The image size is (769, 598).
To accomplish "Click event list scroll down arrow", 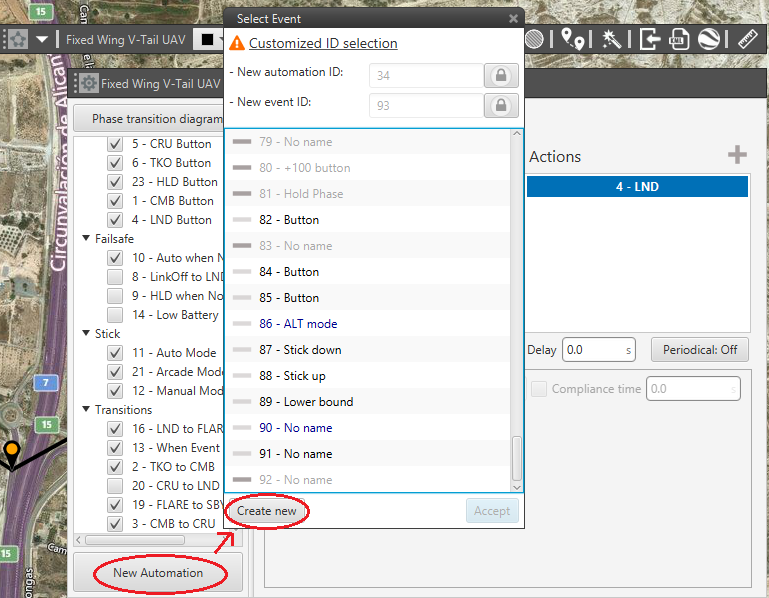I will (517, 487).
